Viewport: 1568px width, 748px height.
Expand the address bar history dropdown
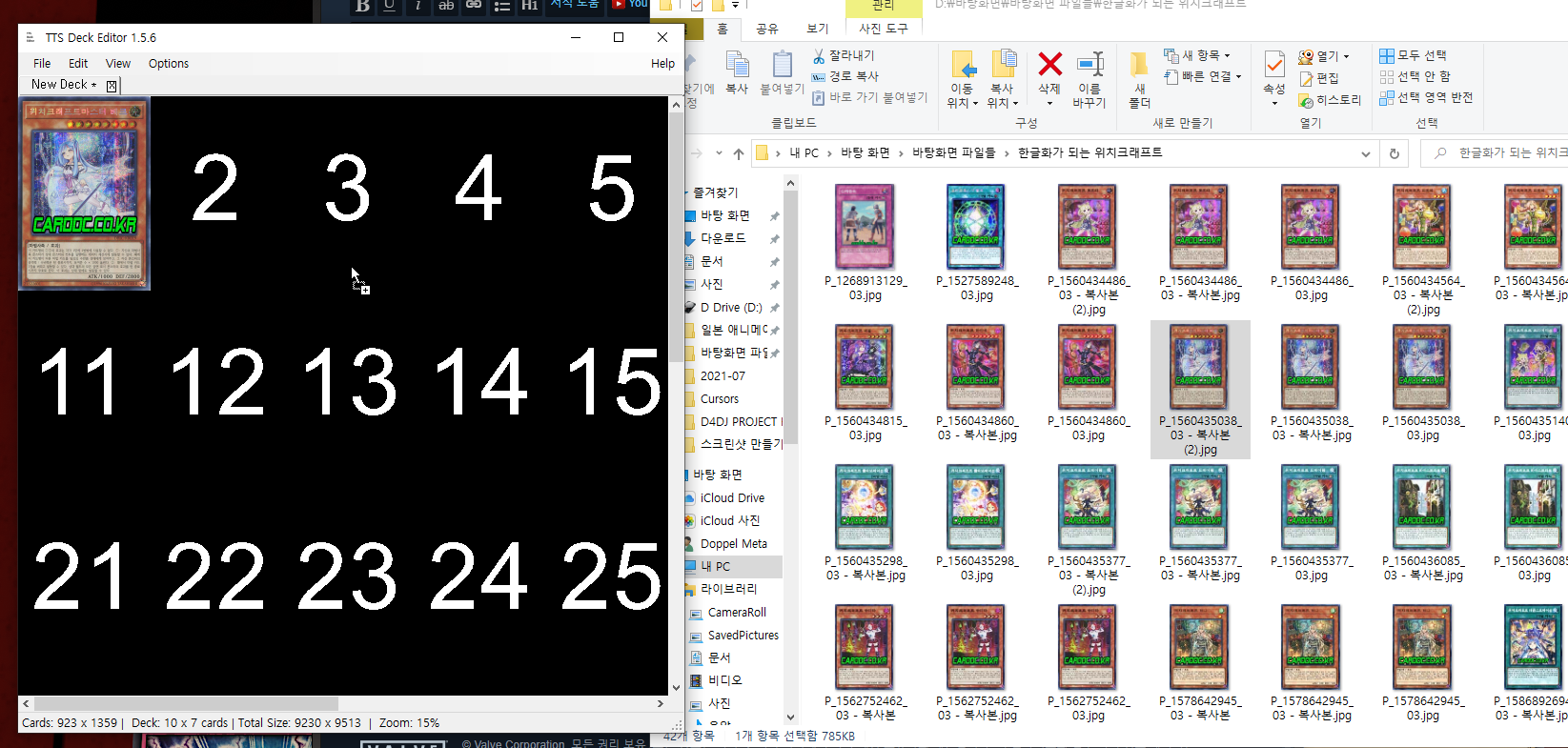[x=1366, y=153]
